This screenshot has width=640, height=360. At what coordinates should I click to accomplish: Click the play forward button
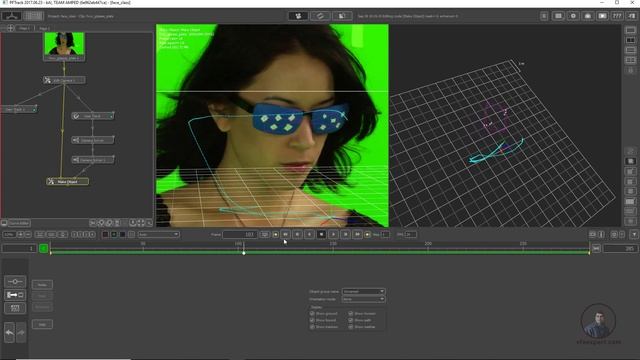[x=333, y=234]
